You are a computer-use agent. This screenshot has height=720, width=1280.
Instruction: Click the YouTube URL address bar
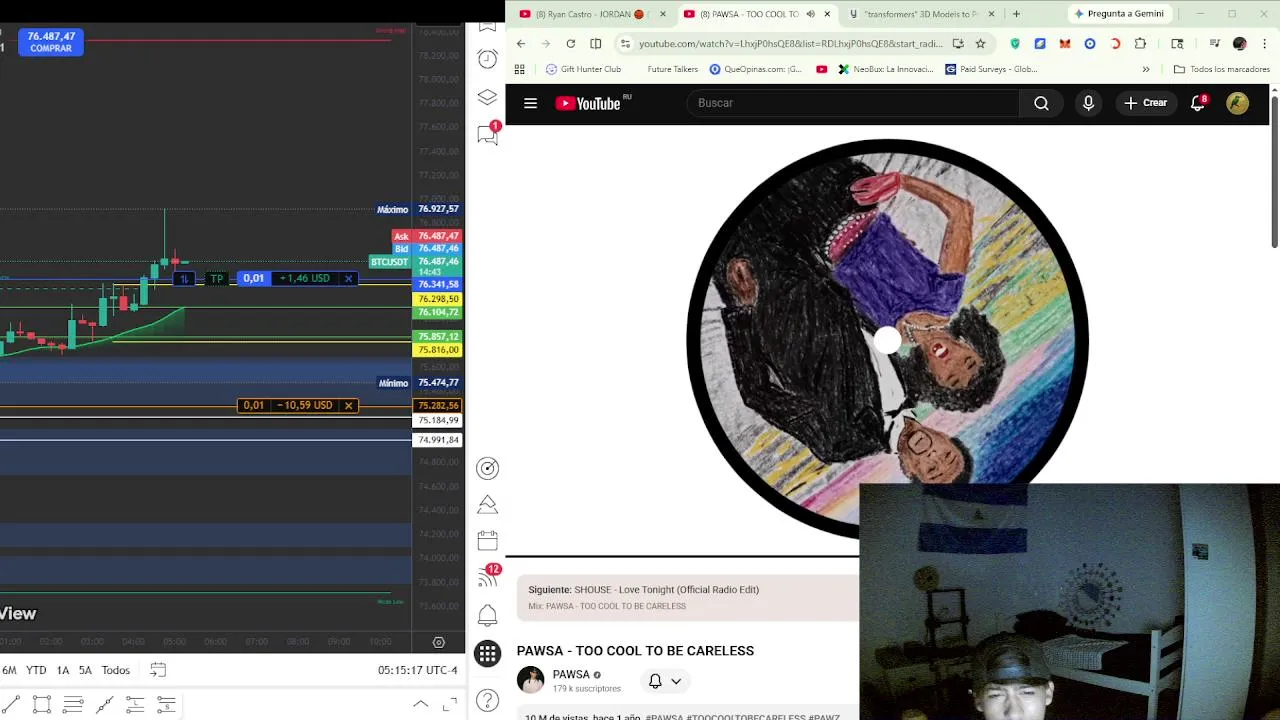click(x=790, y=43)
